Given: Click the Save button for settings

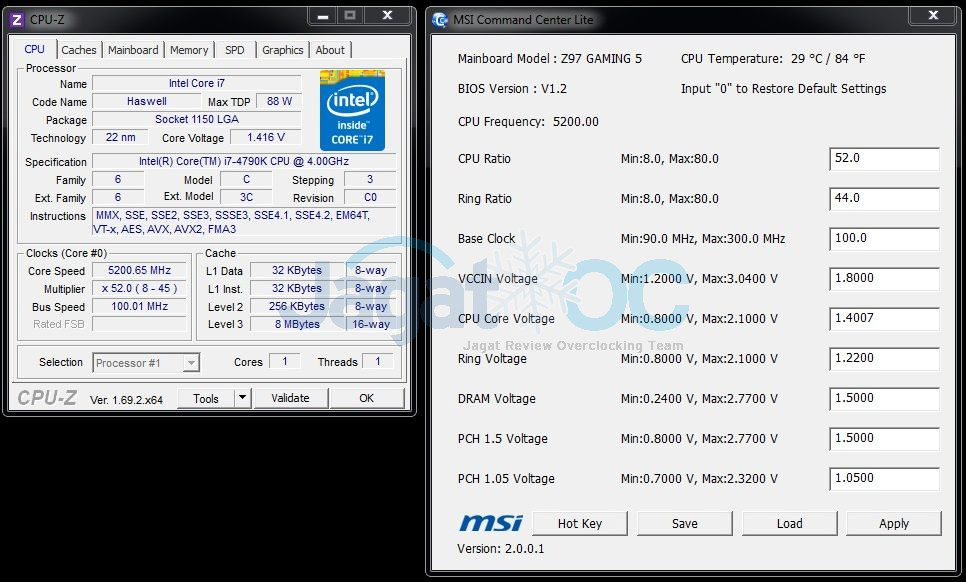Looking at the screenshot, I should (685, 523).
